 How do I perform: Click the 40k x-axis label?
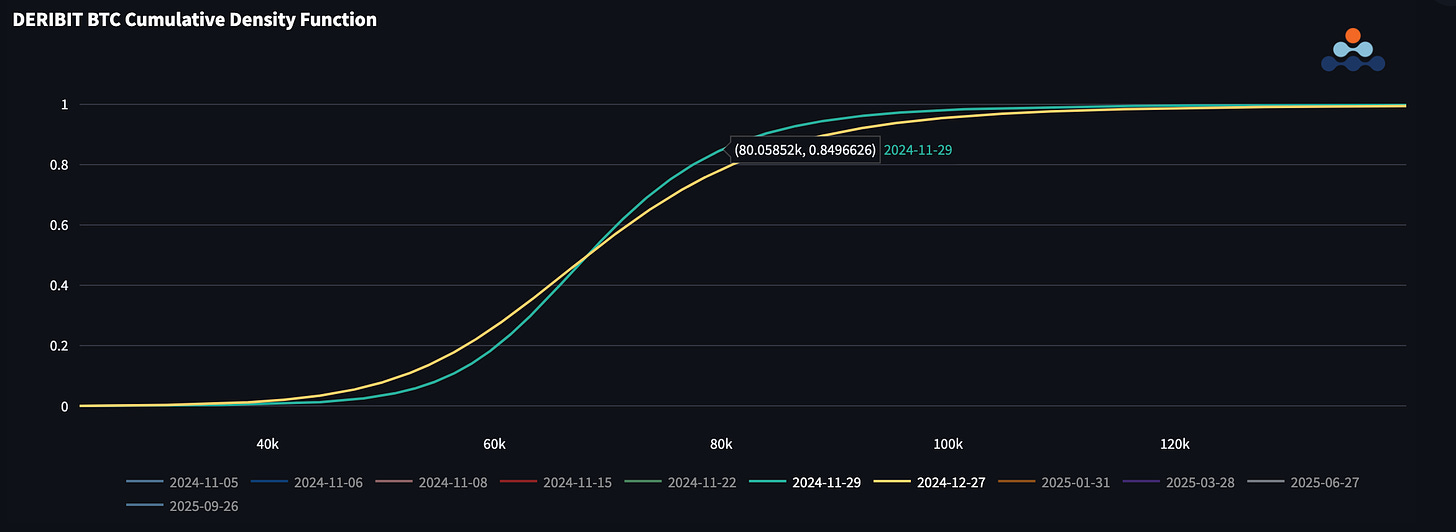coord(267,443)
